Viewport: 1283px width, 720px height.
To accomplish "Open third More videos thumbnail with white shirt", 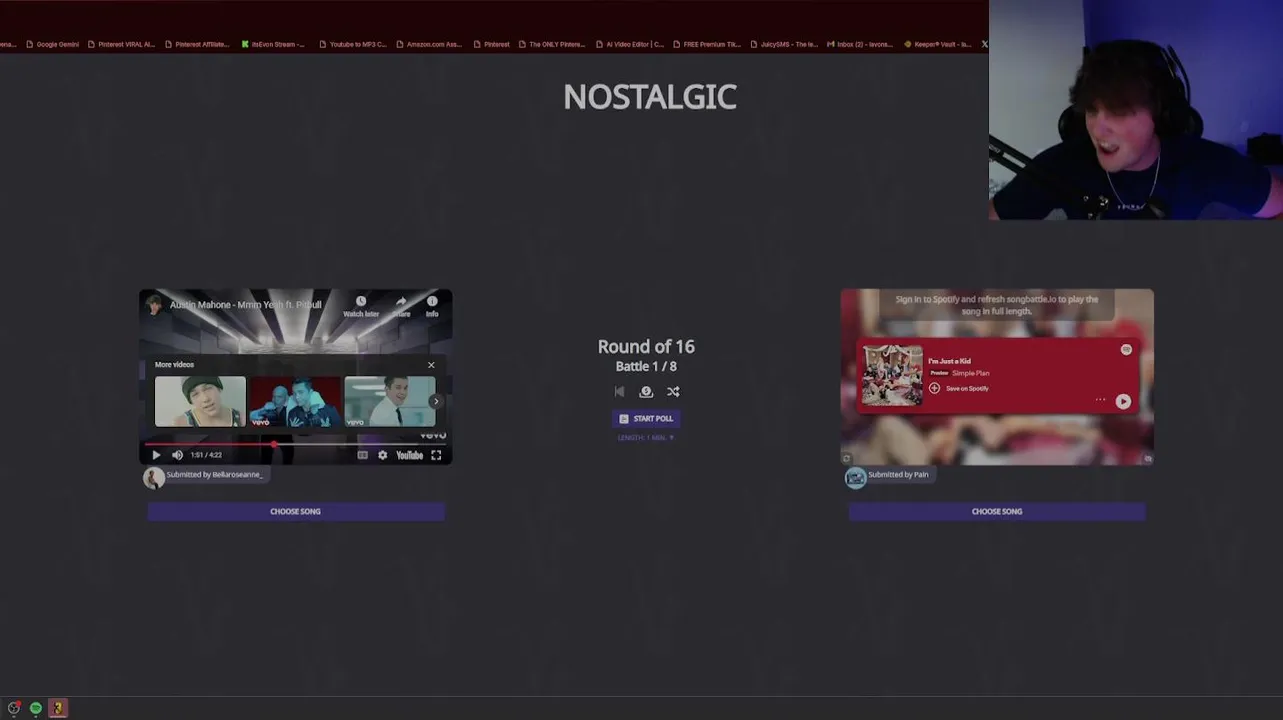I will coord(389,401).
